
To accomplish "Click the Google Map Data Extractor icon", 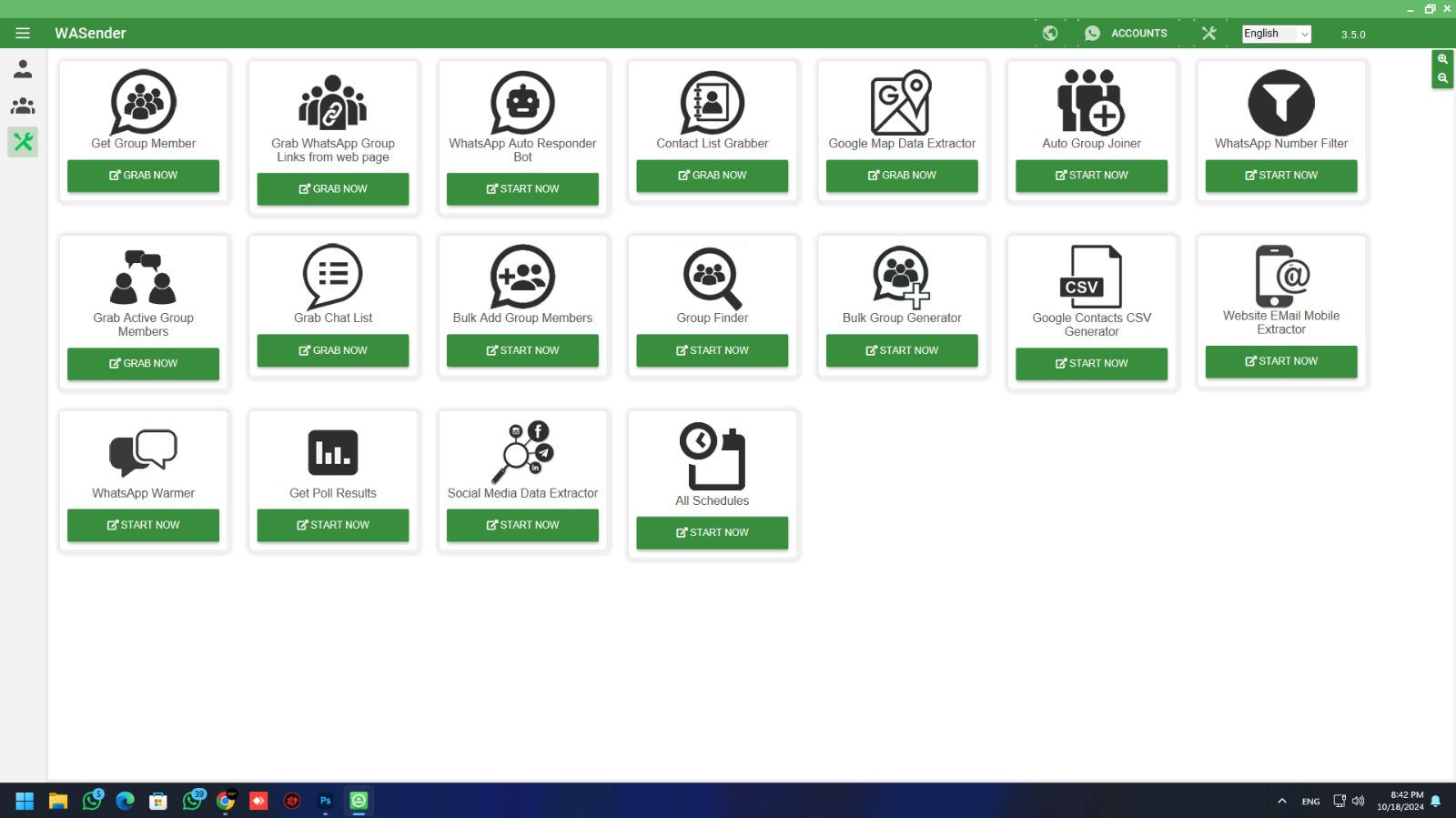I will (x=902, y=102).
